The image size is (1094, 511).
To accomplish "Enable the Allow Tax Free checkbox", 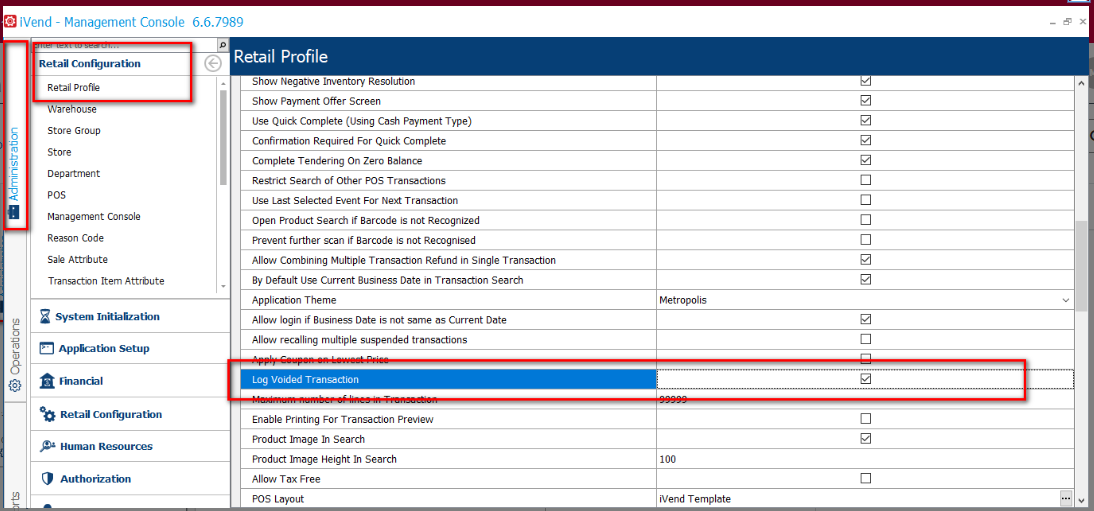I will (x=866, y=478).
